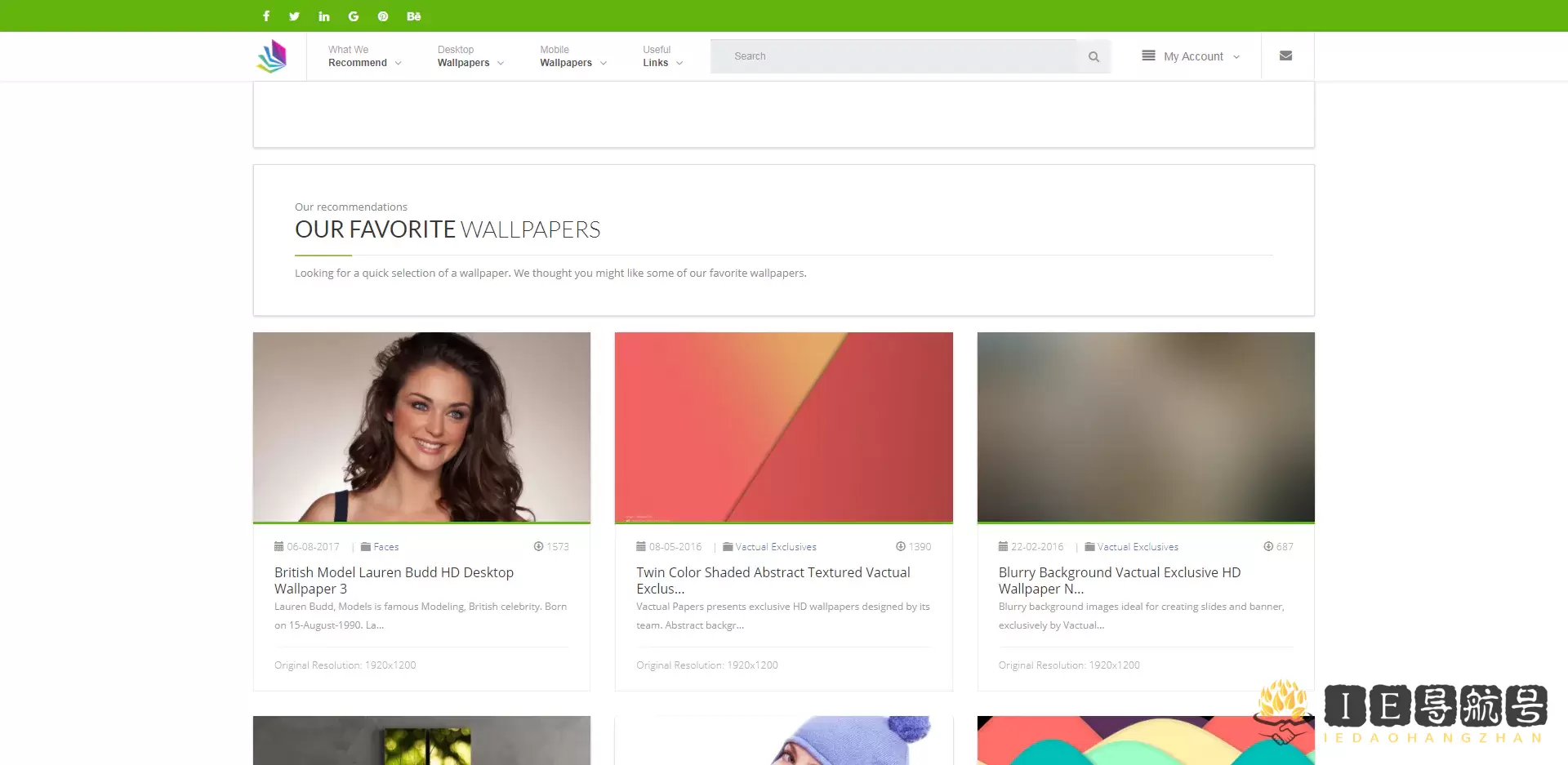Click the Pinterest icon
The image size is (1568, 765).
tap(383, 16)
